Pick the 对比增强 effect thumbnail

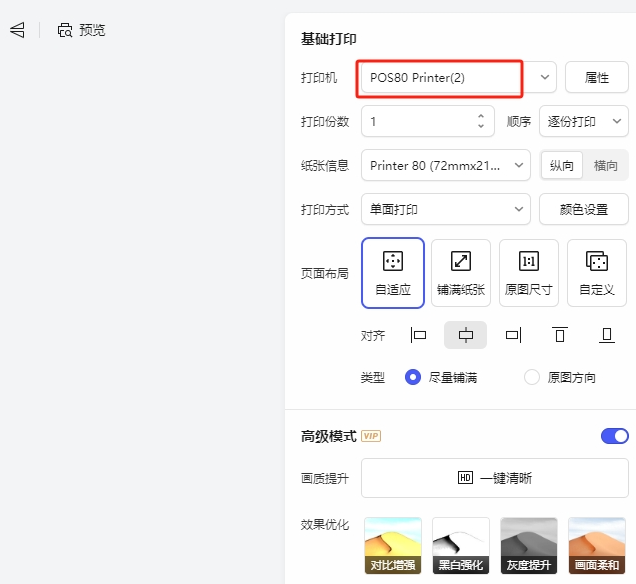tap(393, 546)
